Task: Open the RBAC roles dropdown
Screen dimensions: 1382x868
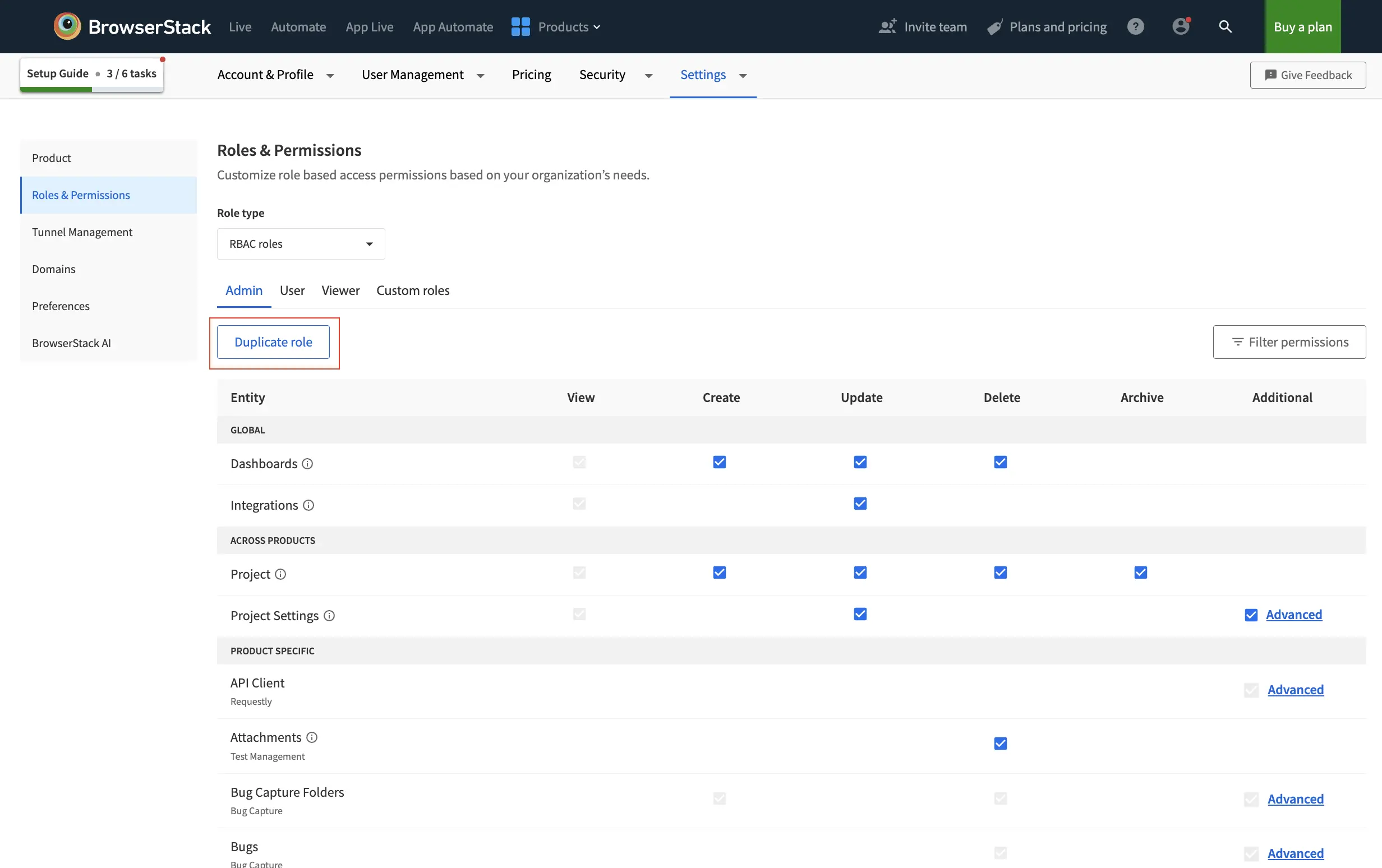Action: tap(300, 243)
